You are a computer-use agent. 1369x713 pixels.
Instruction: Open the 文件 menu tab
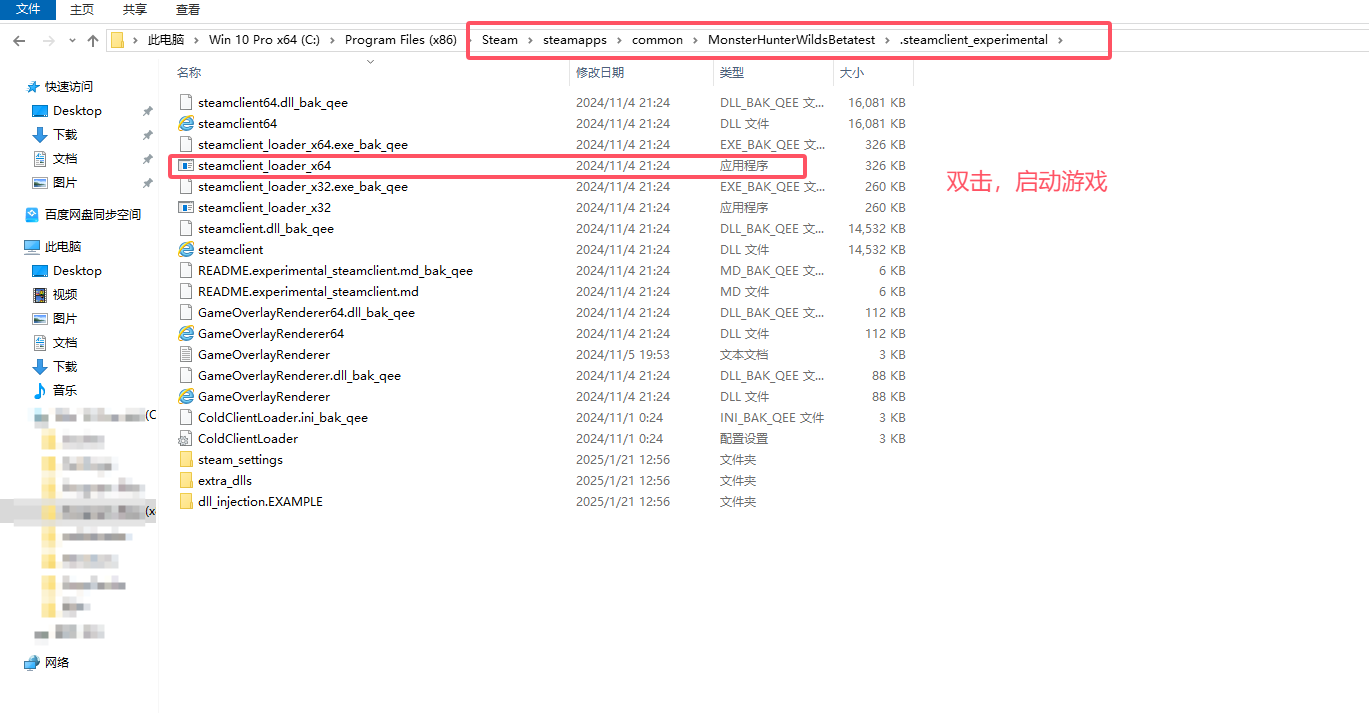point(28,8)
